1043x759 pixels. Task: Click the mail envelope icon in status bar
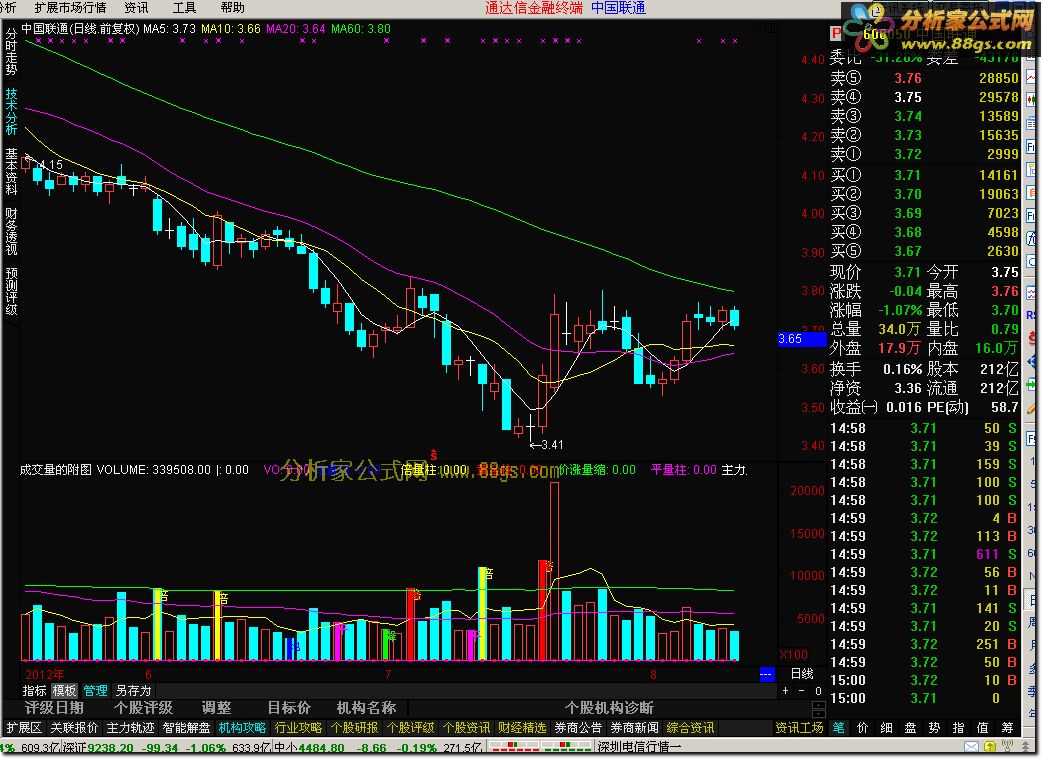pyautogui.click(x=972, y=747)
